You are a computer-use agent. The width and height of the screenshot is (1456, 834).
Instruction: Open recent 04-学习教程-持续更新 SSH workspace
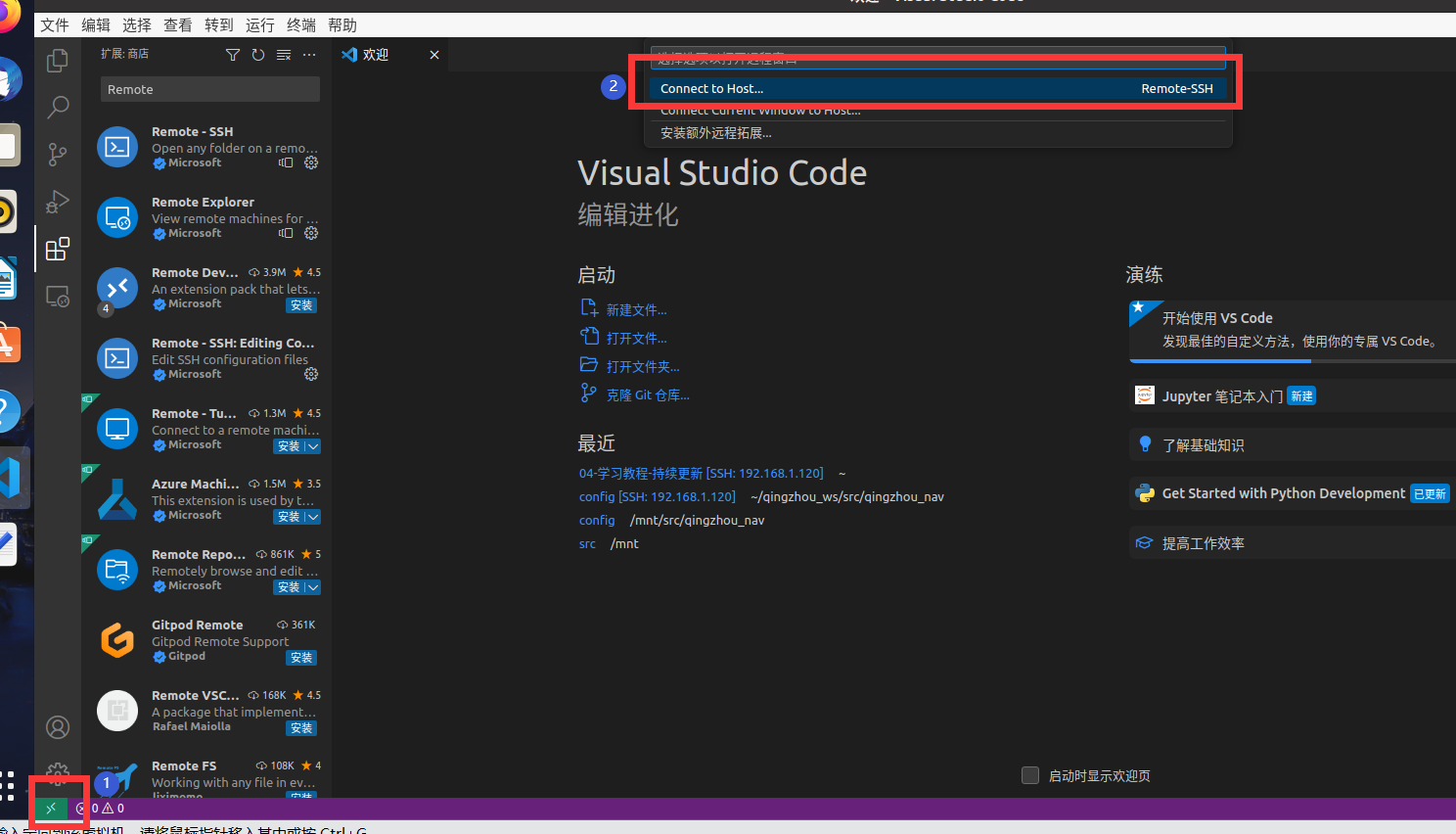[701, 474]
